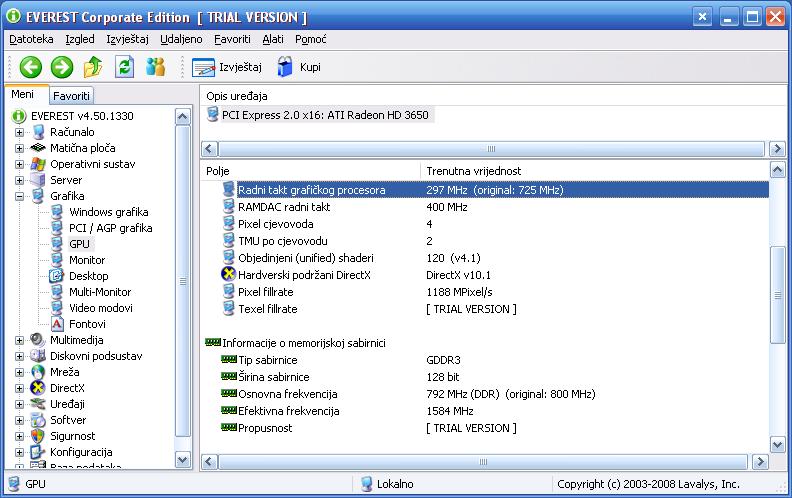Click the Fontovi letter A icon
The width and height of the screenshot is (792, 498).
point(57,324)
